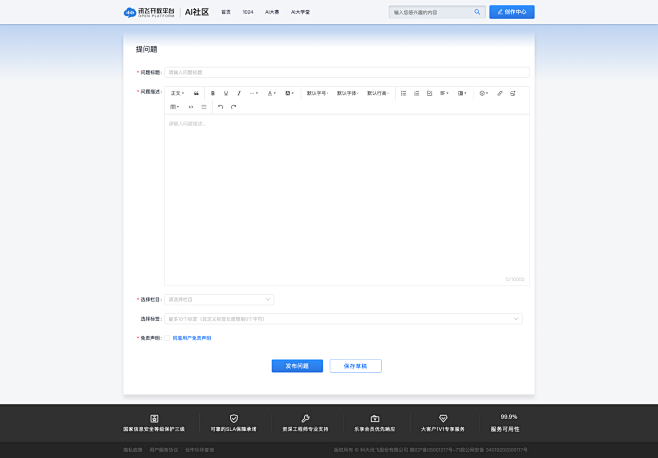Image resolution: width=658 pixels, height=458 pixels.
Task: Focus the 问题标题 title input field
Action: point(346,72)
